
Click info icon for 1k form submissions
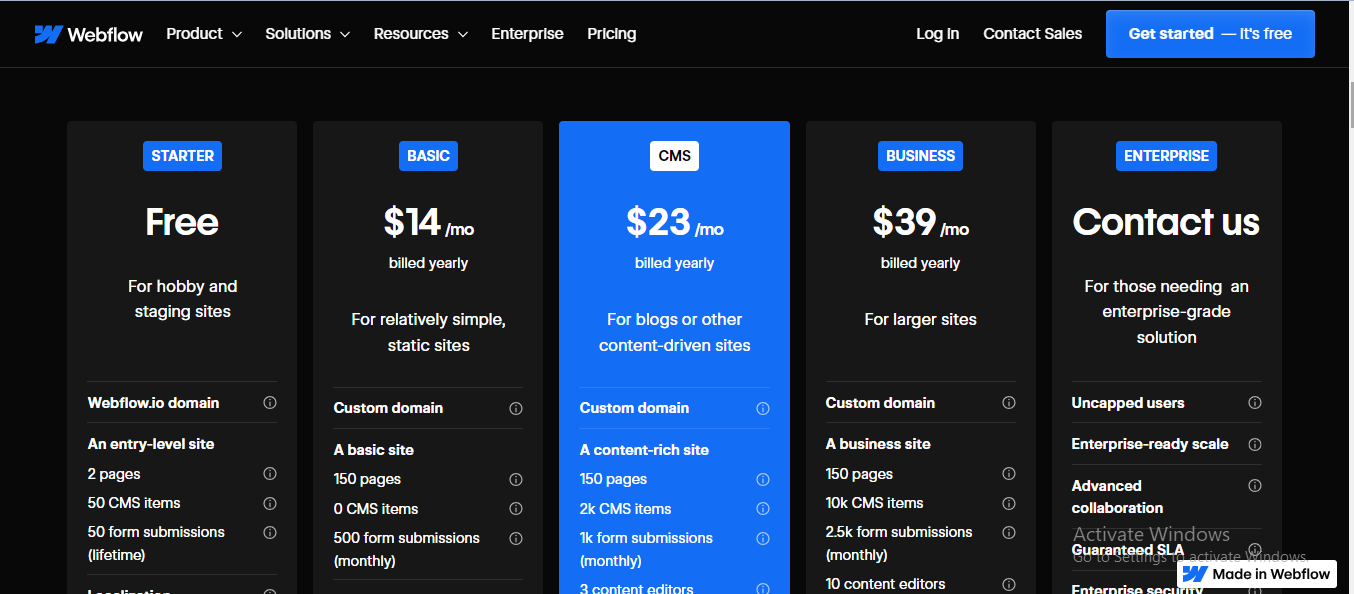coord(762,538)
